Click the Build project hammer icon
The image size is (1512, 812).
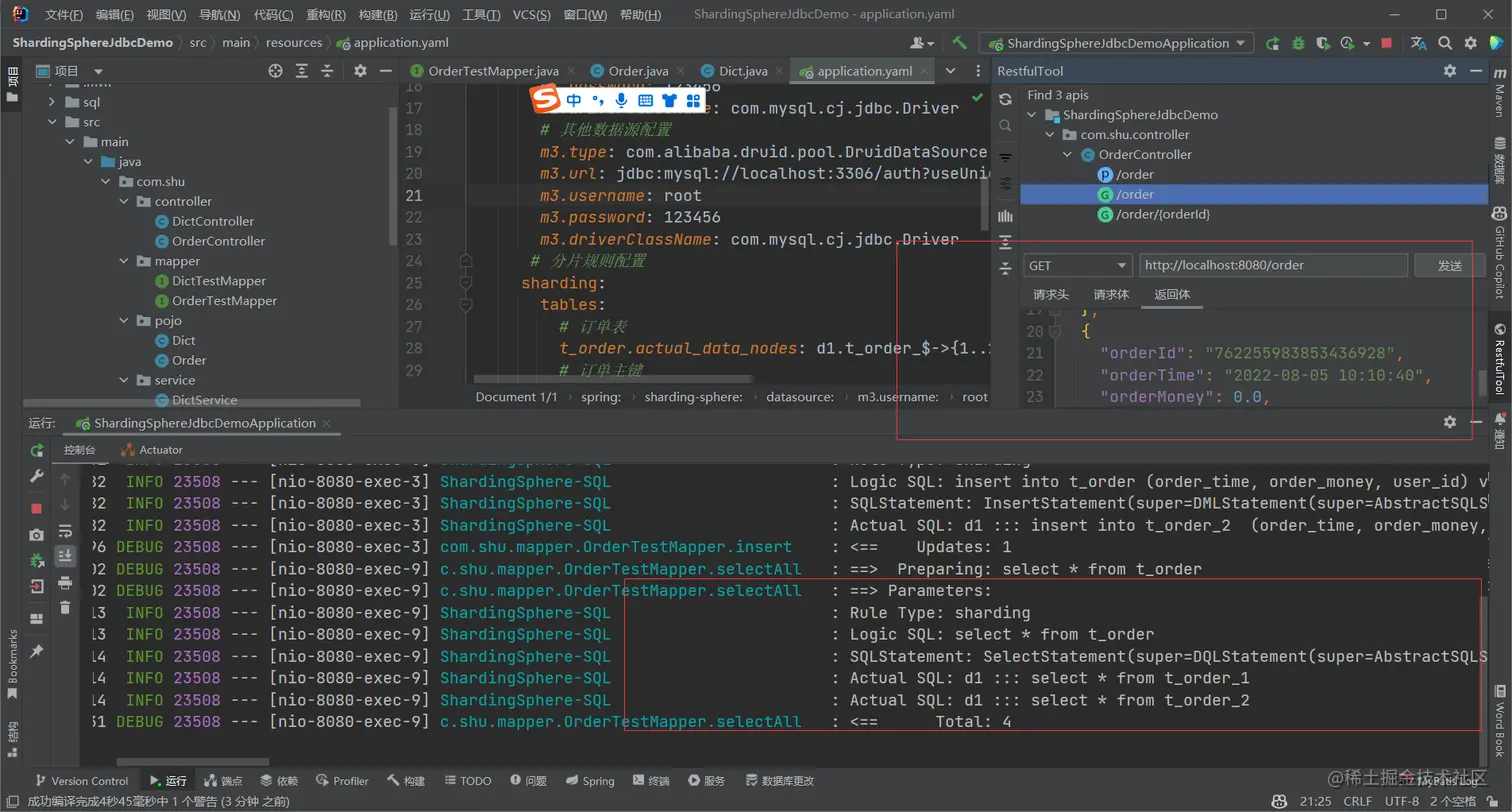[959, 43]
